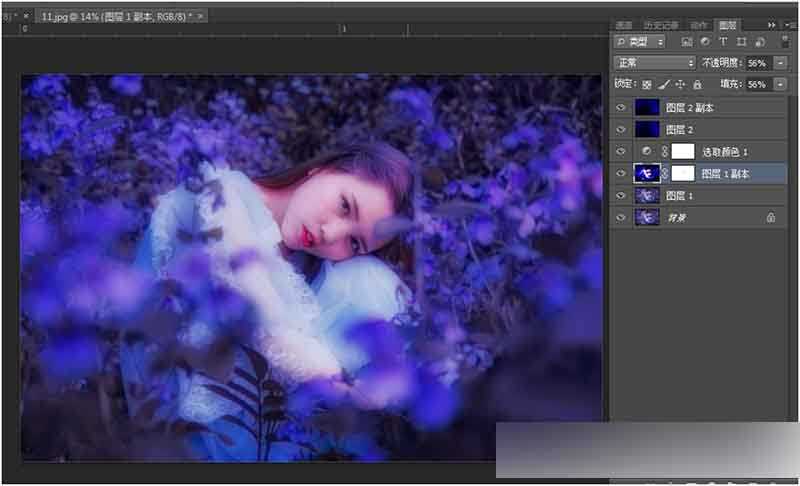The width and height of the screenshot is (800, 486).
Task: Click the 选取颜色 1 layer mask thumbnail
Action: (682, 152)
